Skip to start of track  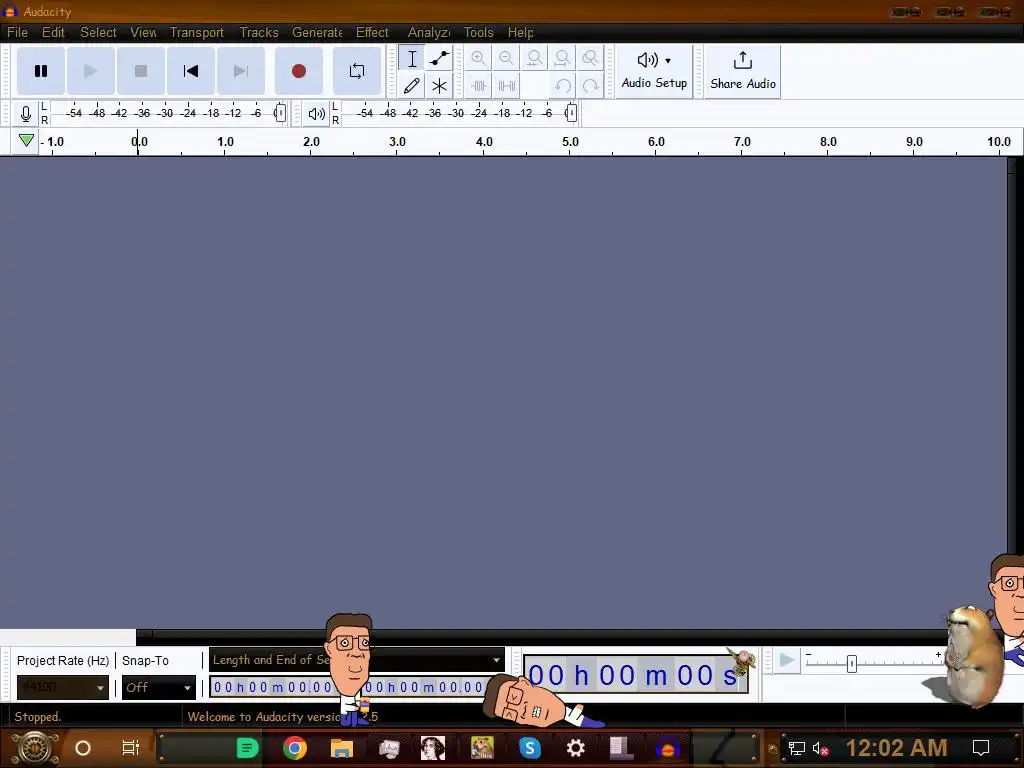coord(191,71)
